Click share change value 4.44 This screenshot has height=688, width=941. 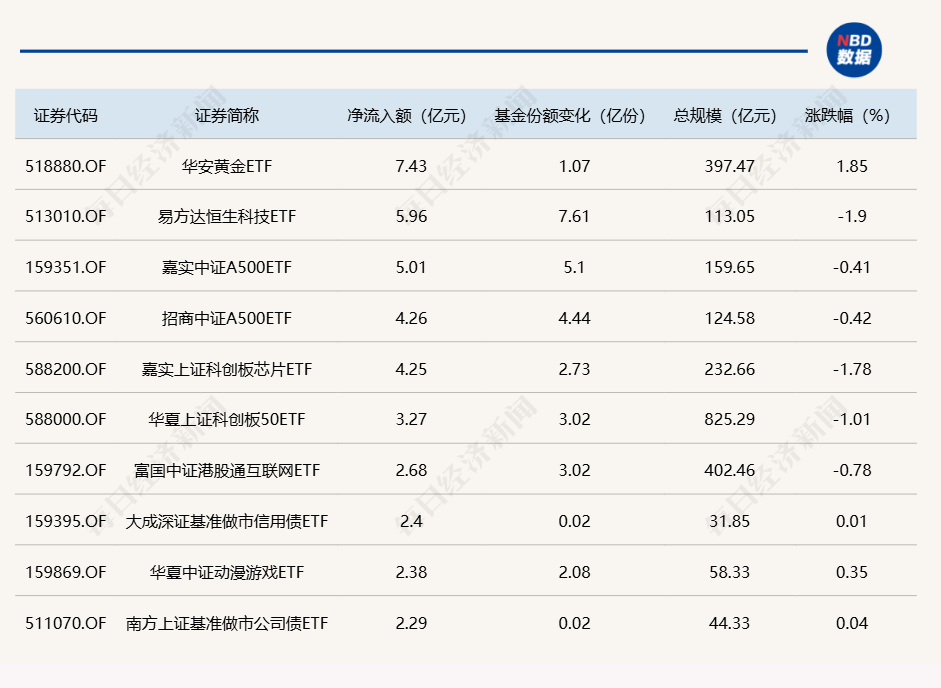[574, 318]
